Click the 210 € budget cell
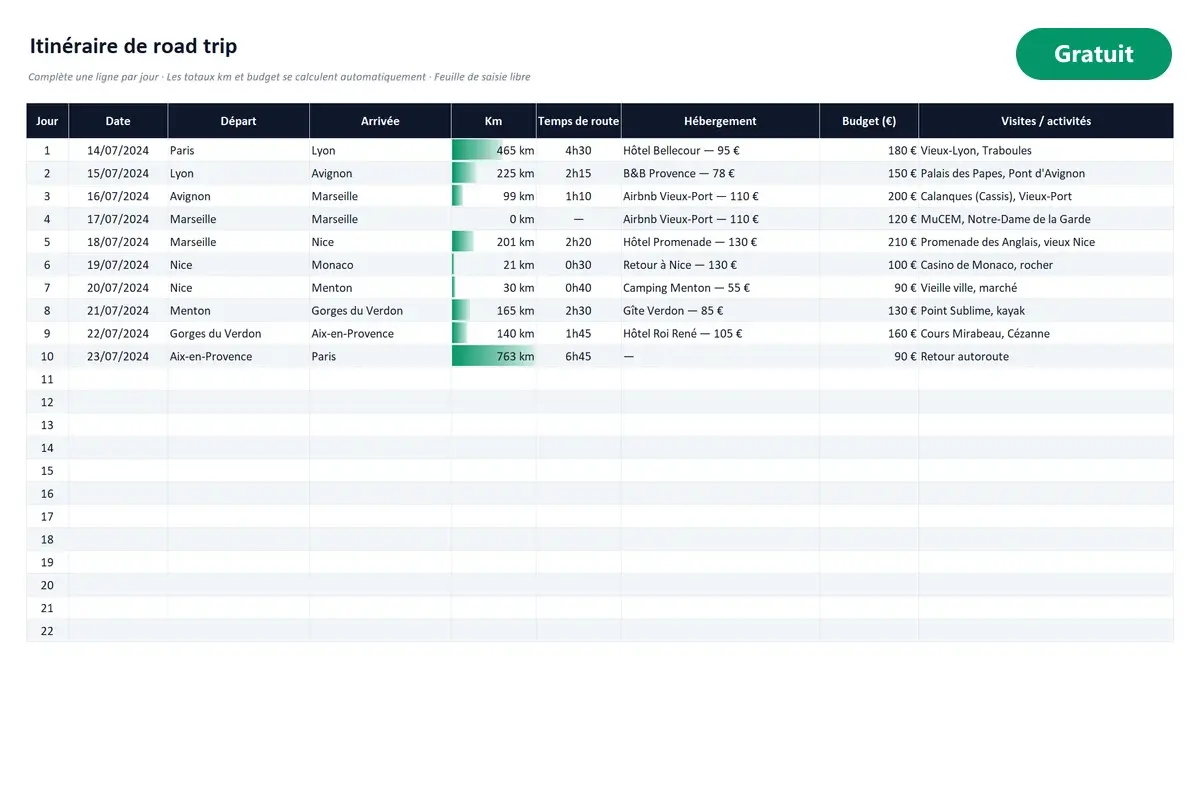 click(869, 242)
